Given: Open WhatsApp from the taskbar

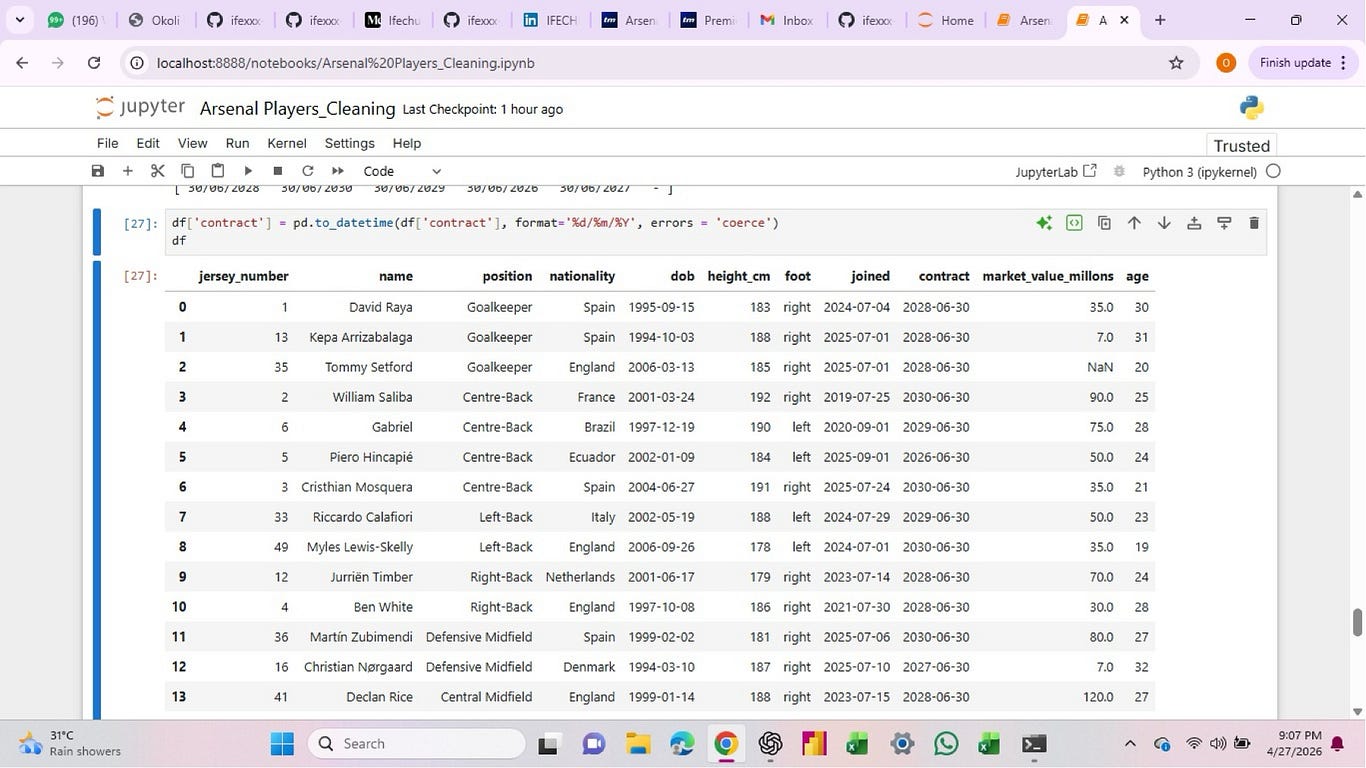Looking at the screenshot, I should [x=945, y=744].
